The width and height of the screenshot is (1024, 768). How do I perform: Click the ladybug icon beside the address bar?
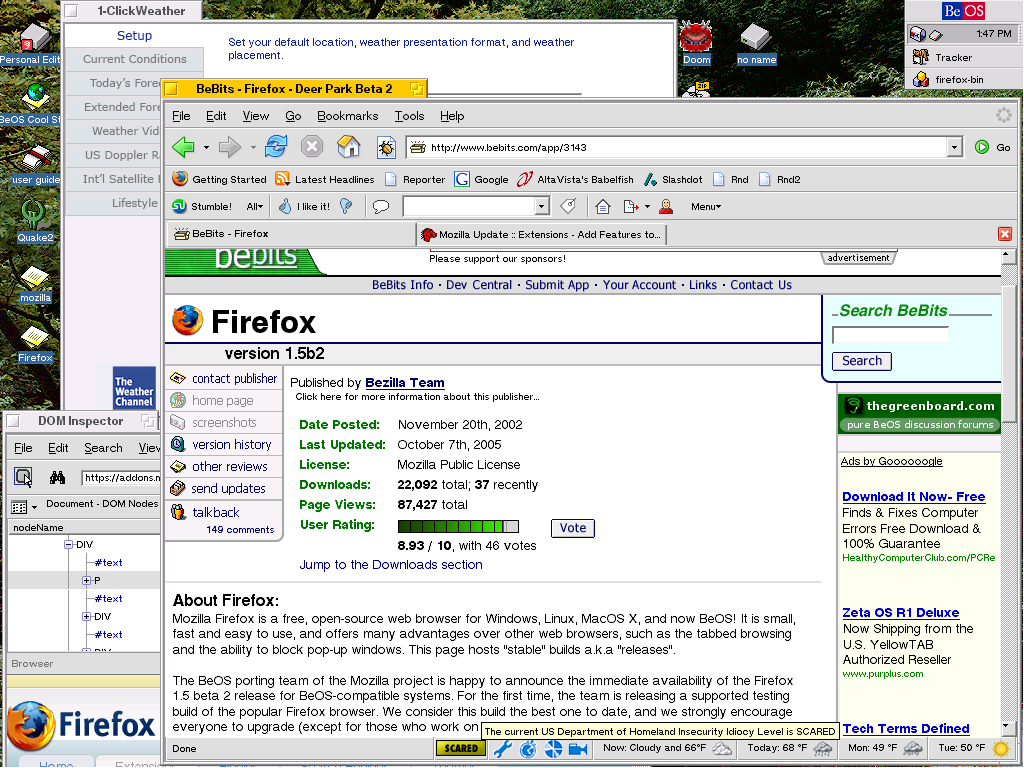coord(386,148)
